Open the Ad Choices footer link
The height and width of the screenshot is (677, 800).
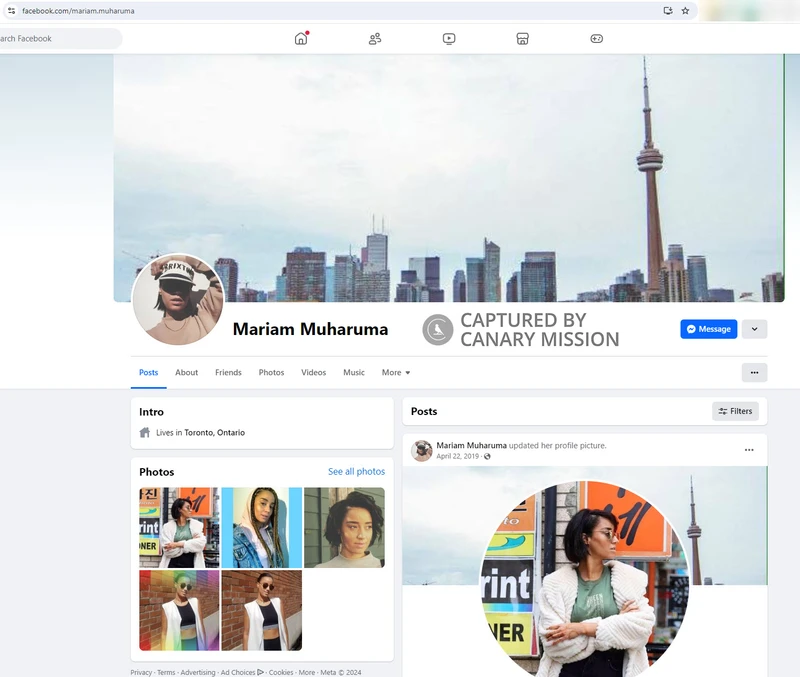(242, 672)
